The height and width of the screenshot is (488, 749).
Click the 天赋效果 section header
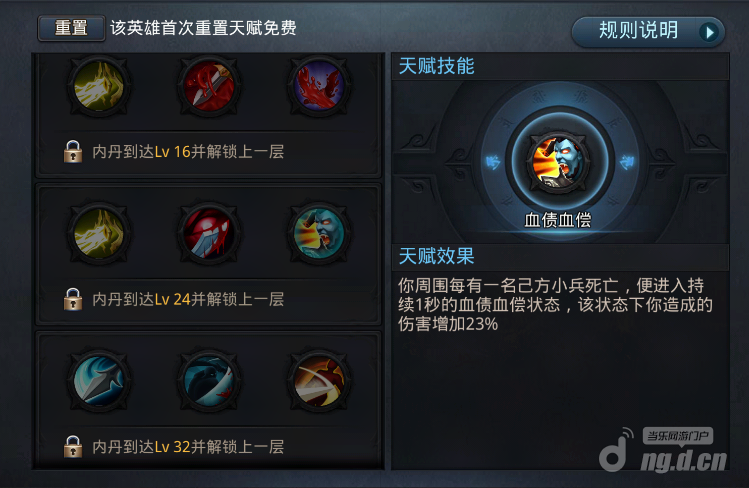(x=436, y=256)
